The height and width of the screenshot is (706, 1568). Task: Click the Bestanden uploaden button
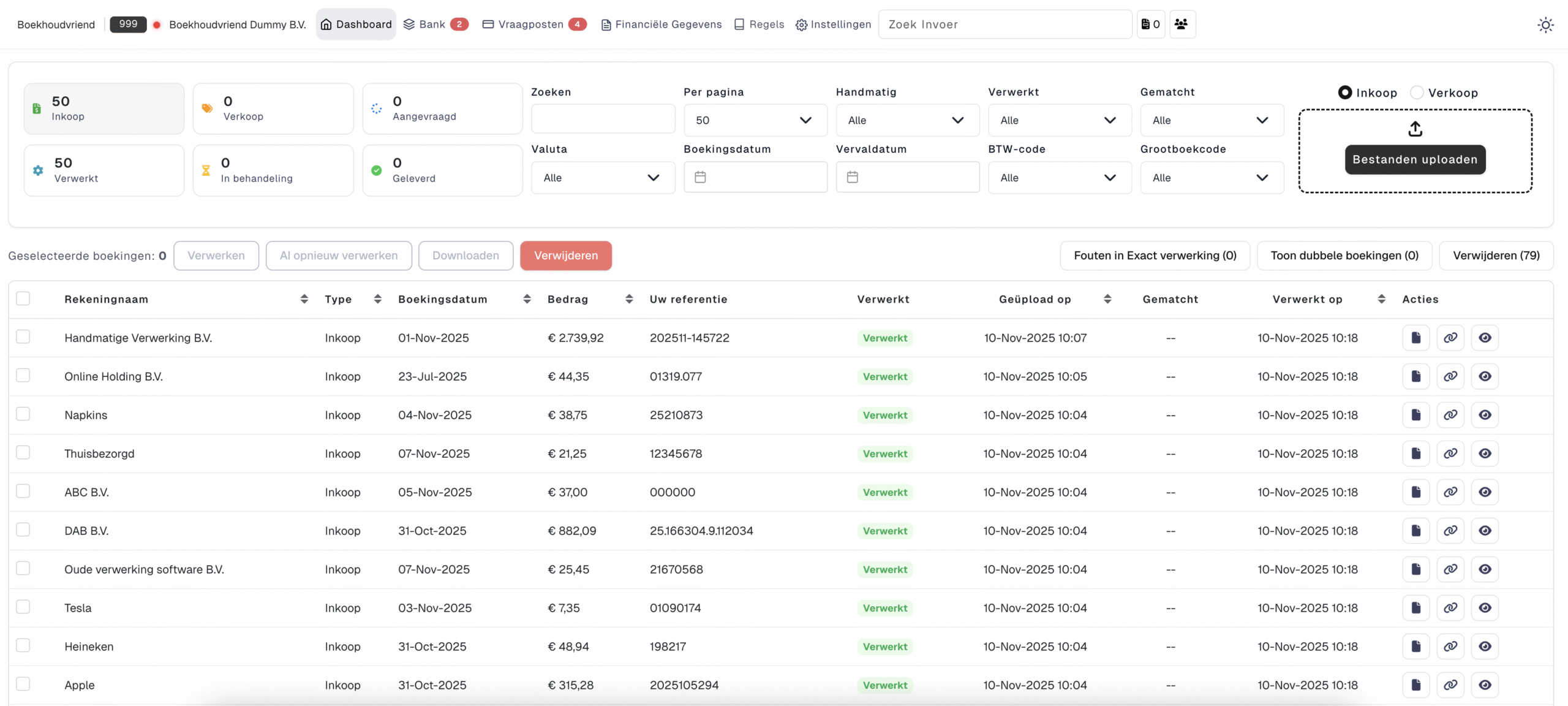(1415, 159)
